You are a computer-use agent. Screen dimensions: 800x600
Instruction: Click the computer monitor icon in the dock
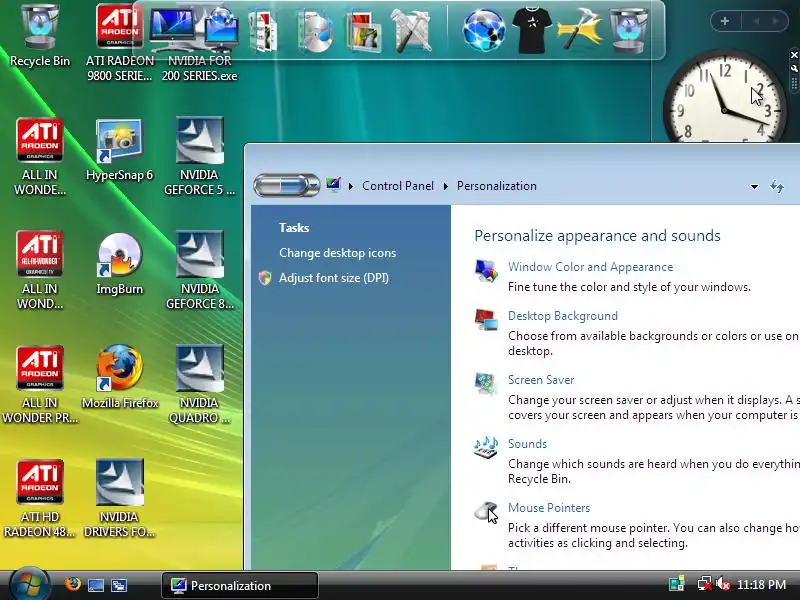coord(173,29)
